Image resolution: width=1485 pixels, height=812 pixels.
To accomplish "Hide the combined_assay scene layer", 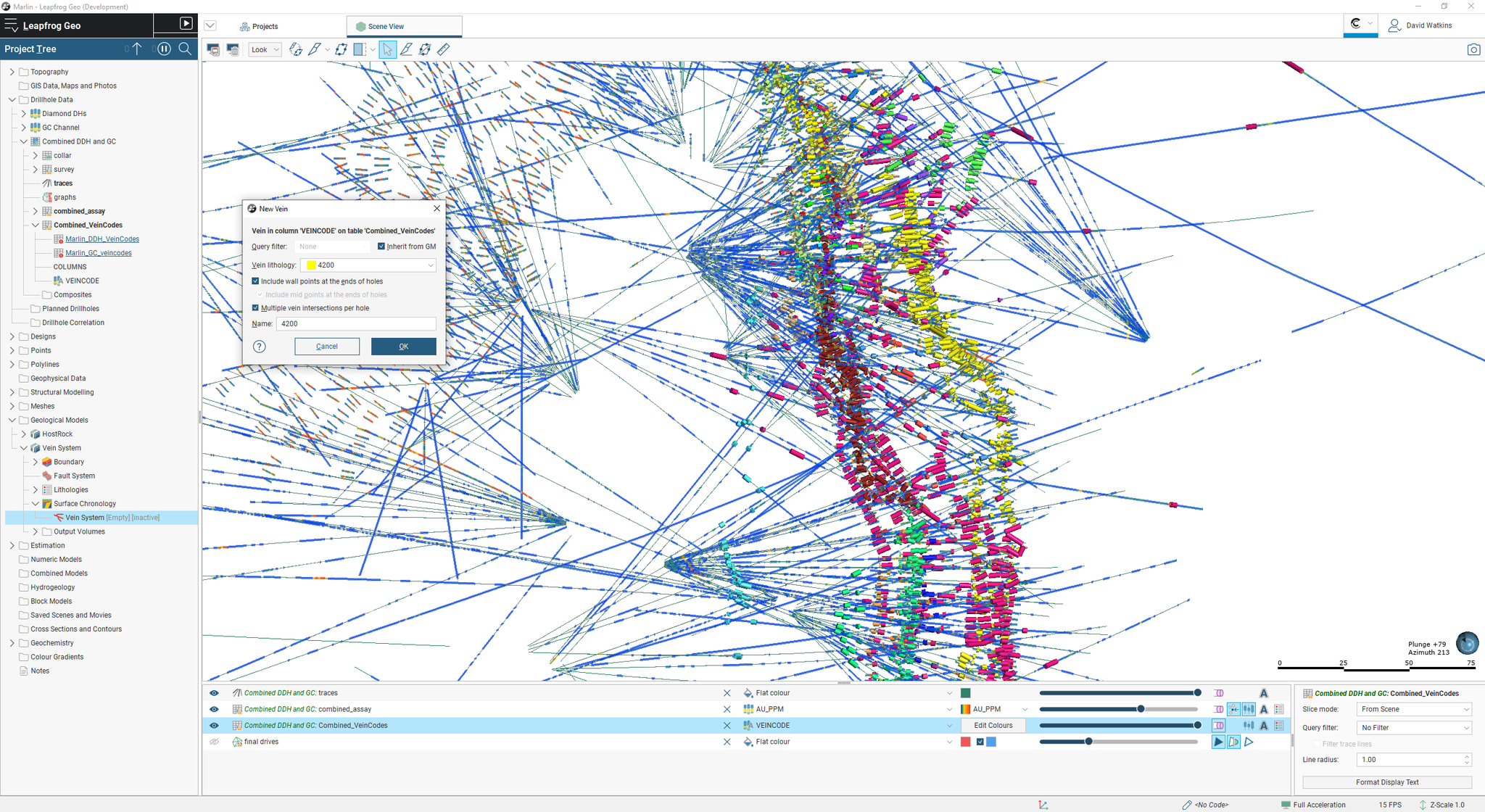I will [x=214, y=709].
